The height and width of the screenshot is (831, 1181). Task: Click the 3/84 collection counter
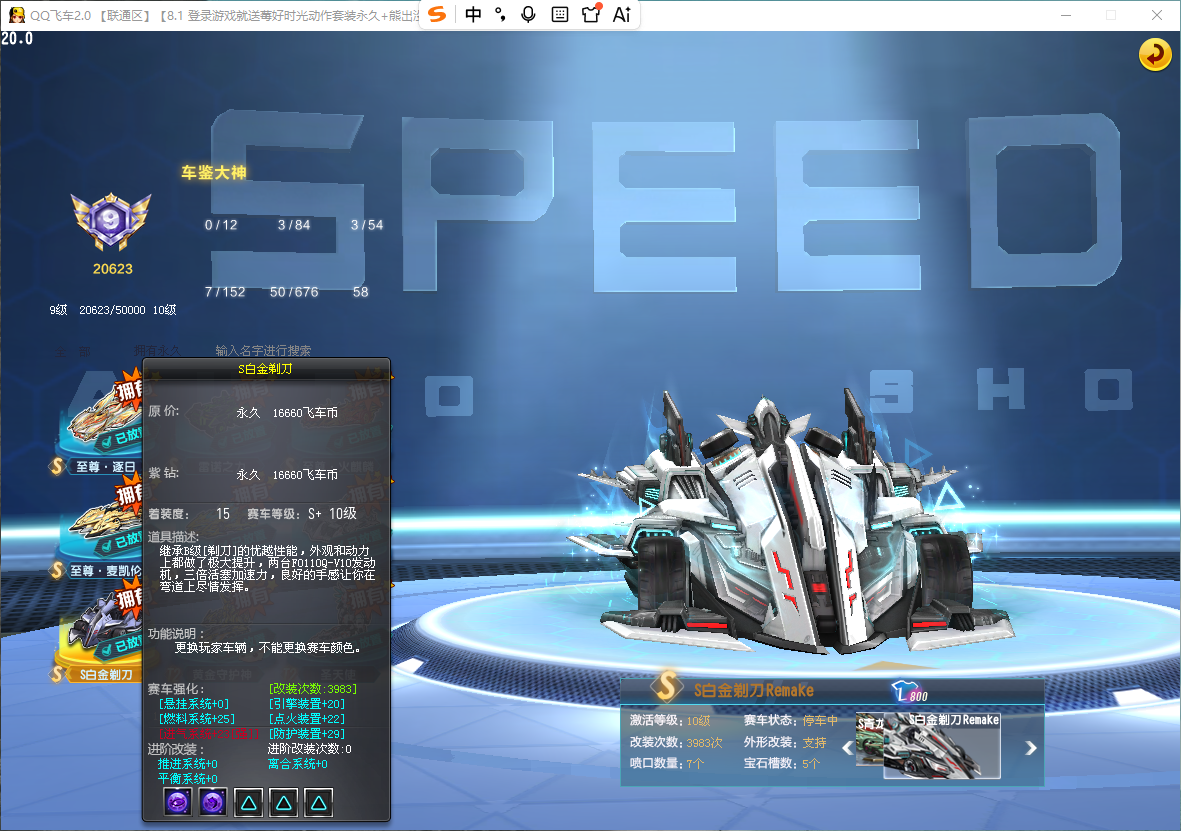[294, 225]
